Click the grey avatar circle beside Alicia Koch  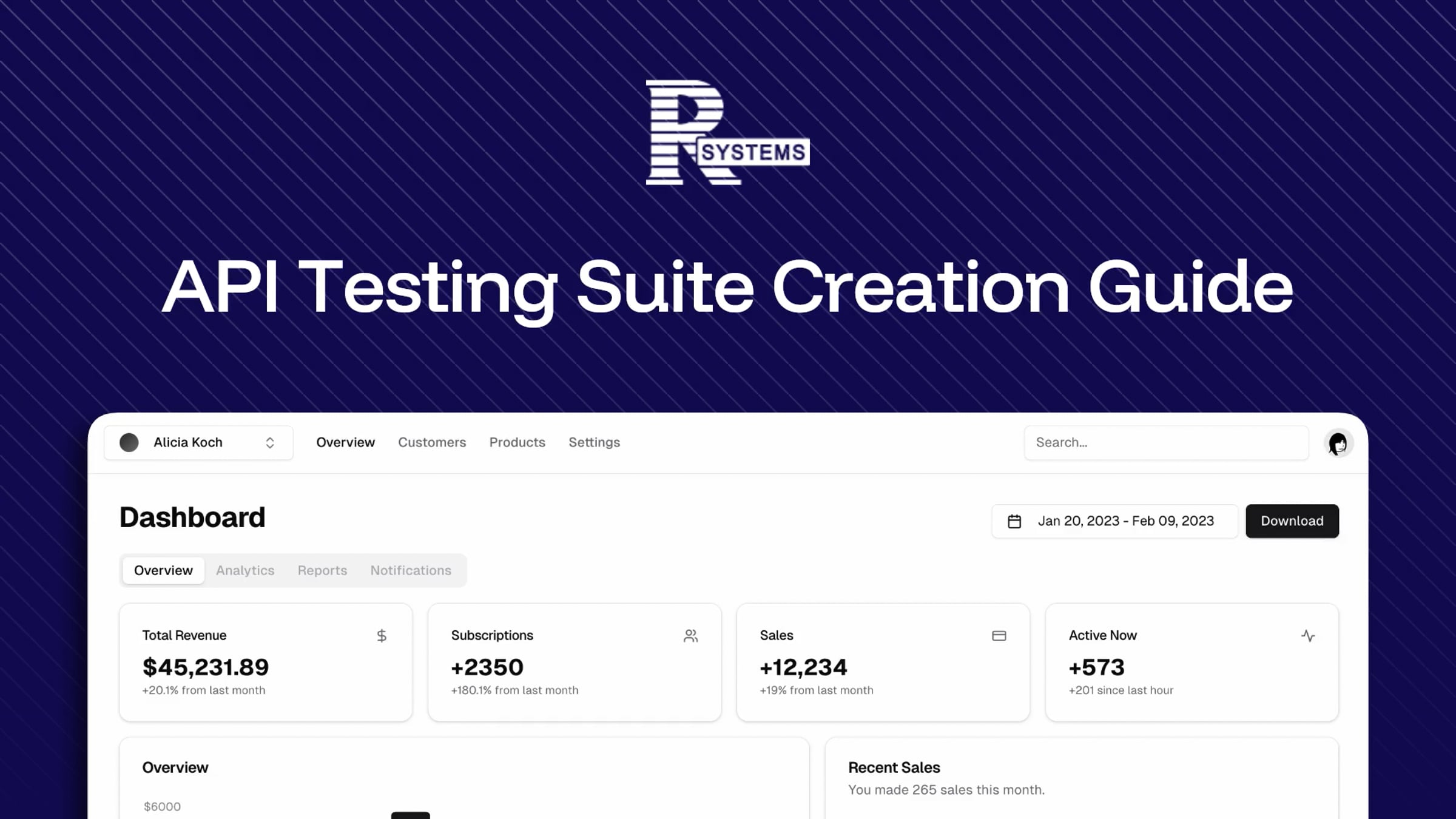point(129,443)
